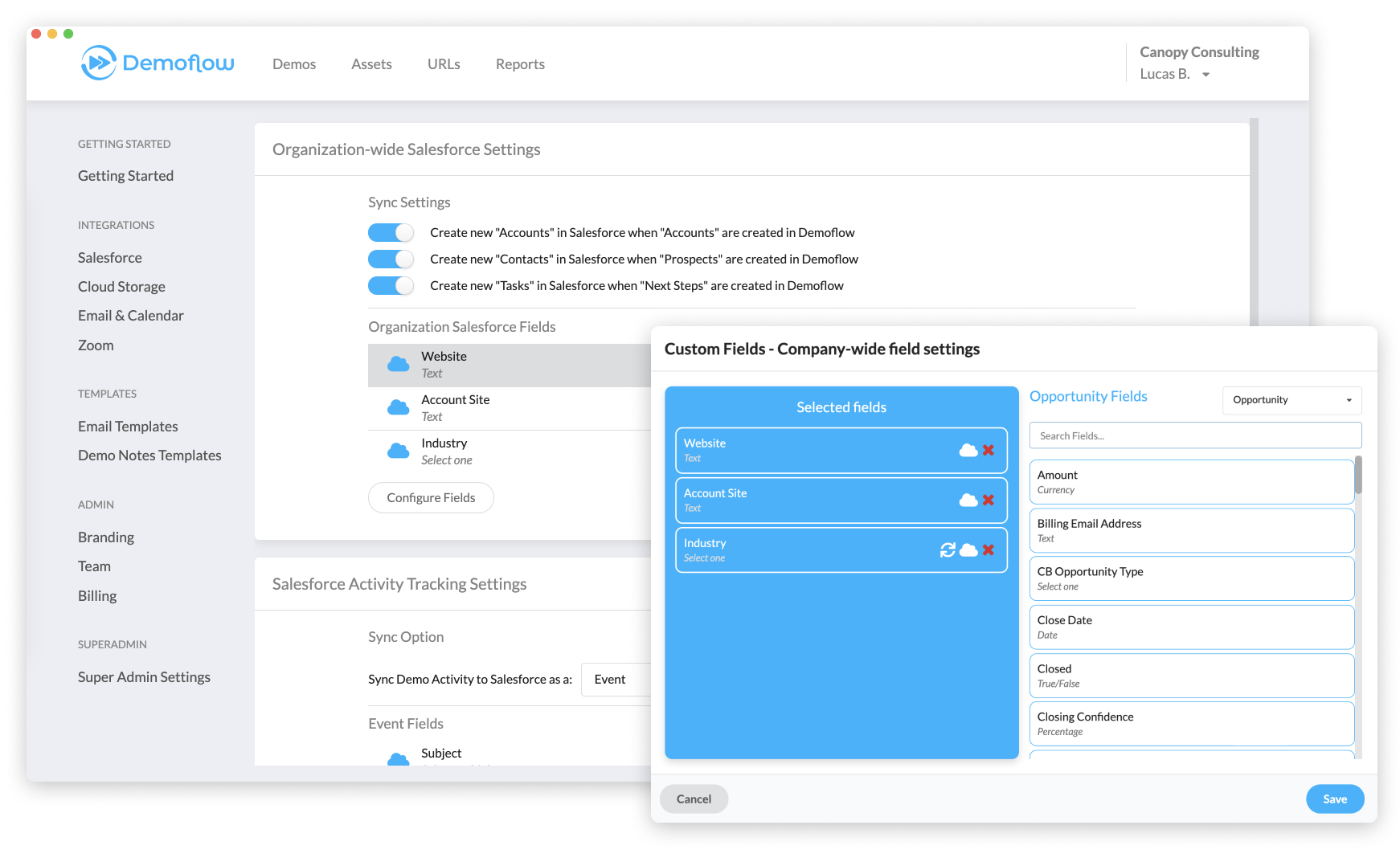Toggle creating new Tasks in Salesforce
The width and height of the screenshot is (1400, 862).
tap(391, 285)
